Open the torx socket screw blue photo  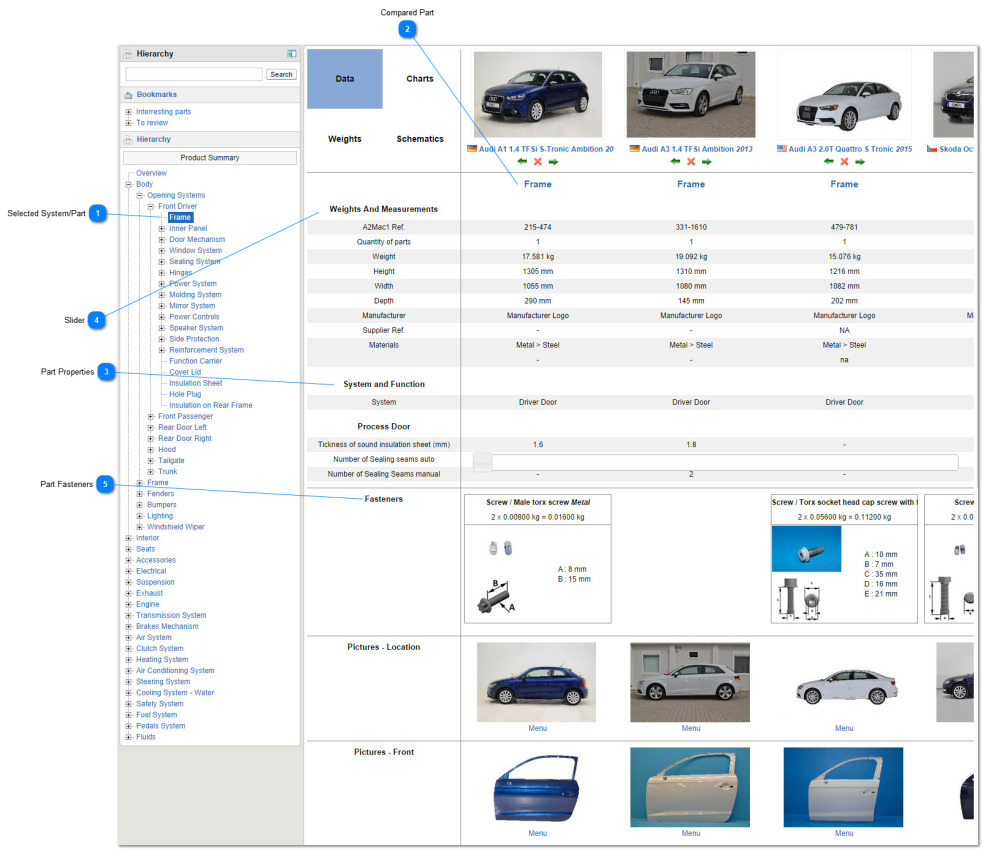[x=806, y=549]
